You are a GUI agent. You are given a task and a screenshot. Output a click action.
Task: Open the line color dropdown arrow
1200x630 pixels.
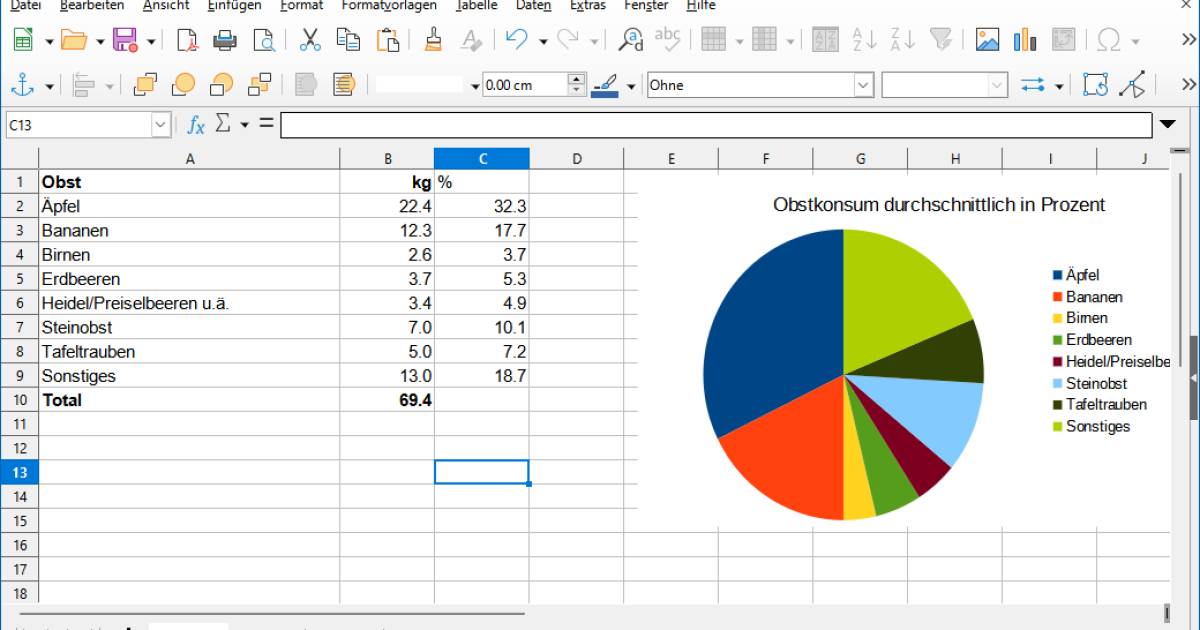(x=631, y=86)
